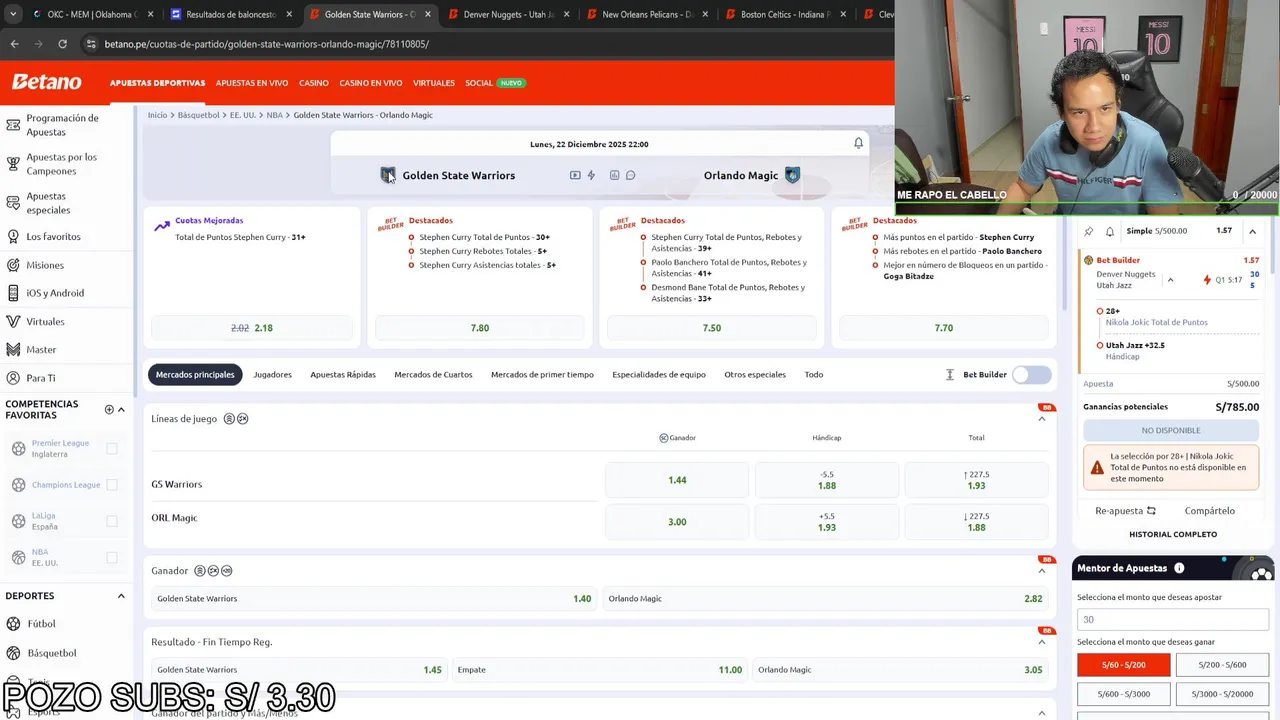1280x720 pixels.
Task: Open live stream video icon in match header
Action: 575,175
